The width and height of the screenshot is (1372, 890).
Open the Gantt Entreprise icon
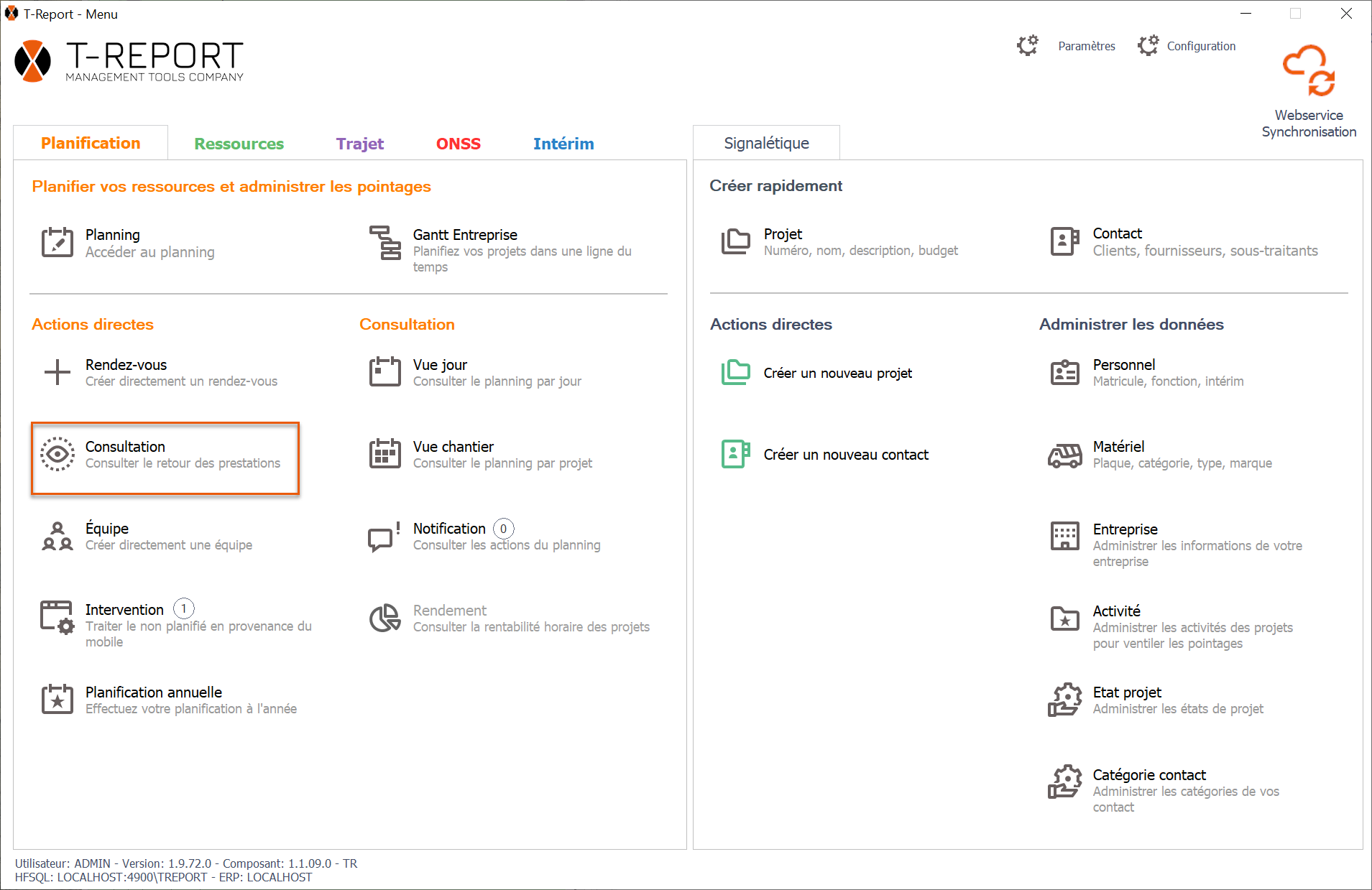coord(385,243)
